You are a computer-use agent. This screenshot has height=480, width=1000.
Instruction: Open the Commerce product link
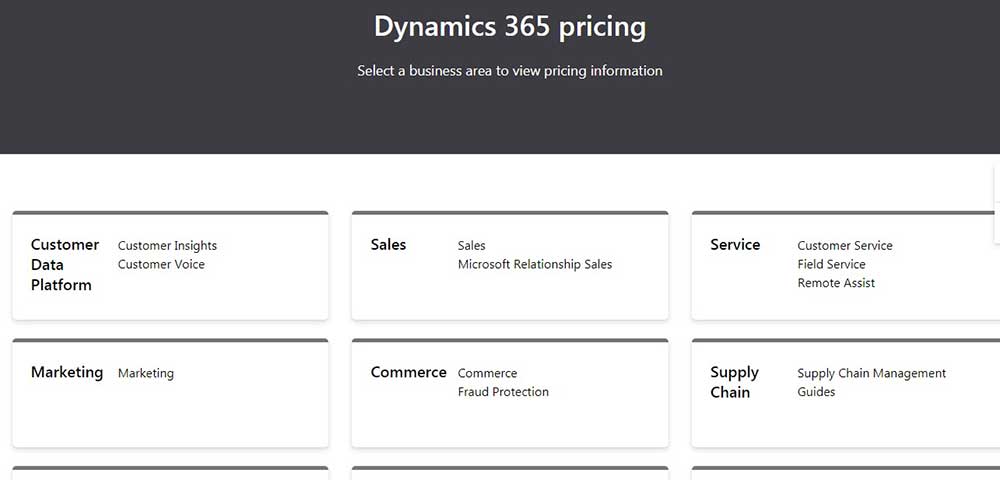pyautogui.click(x=487, y=373)
